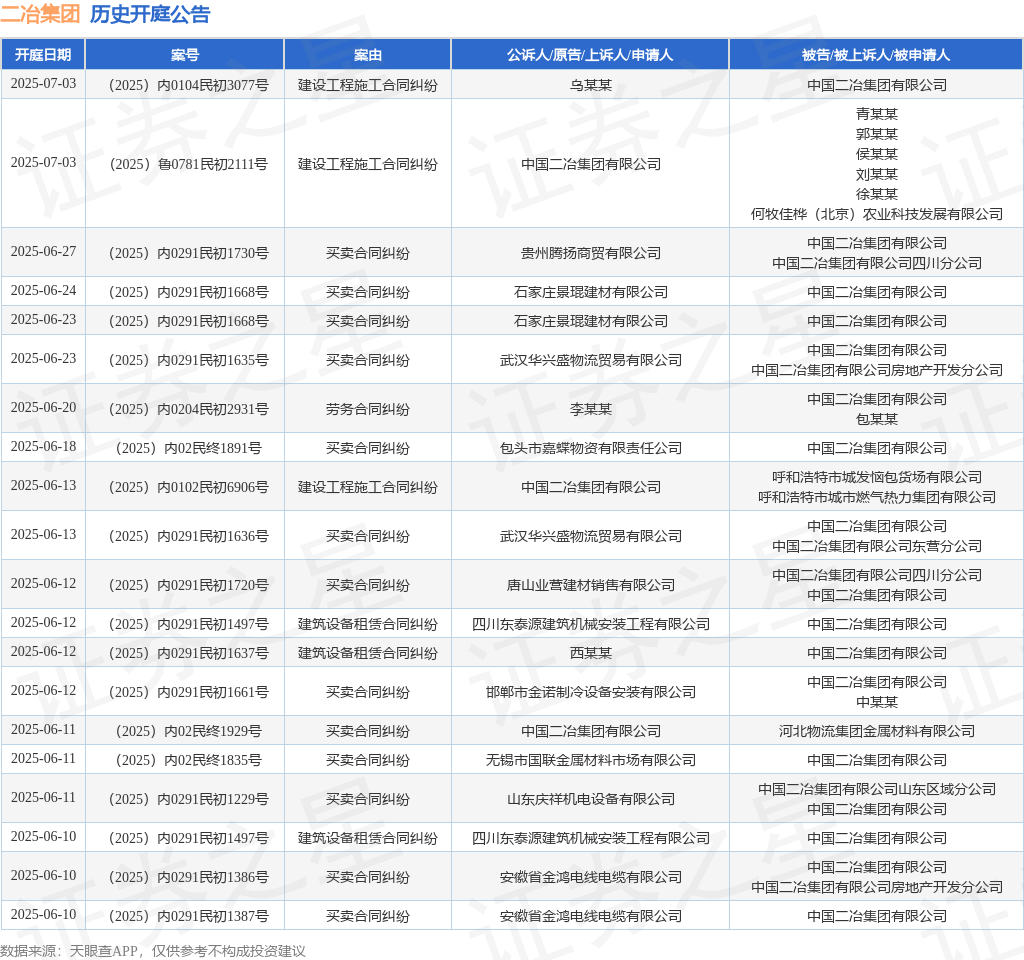Image resolution: width=1024 pixels, height=960 pixels.
Task: Click 呼和浩特市城发恼包货场有限公司
Action: [x=876, y=477]
